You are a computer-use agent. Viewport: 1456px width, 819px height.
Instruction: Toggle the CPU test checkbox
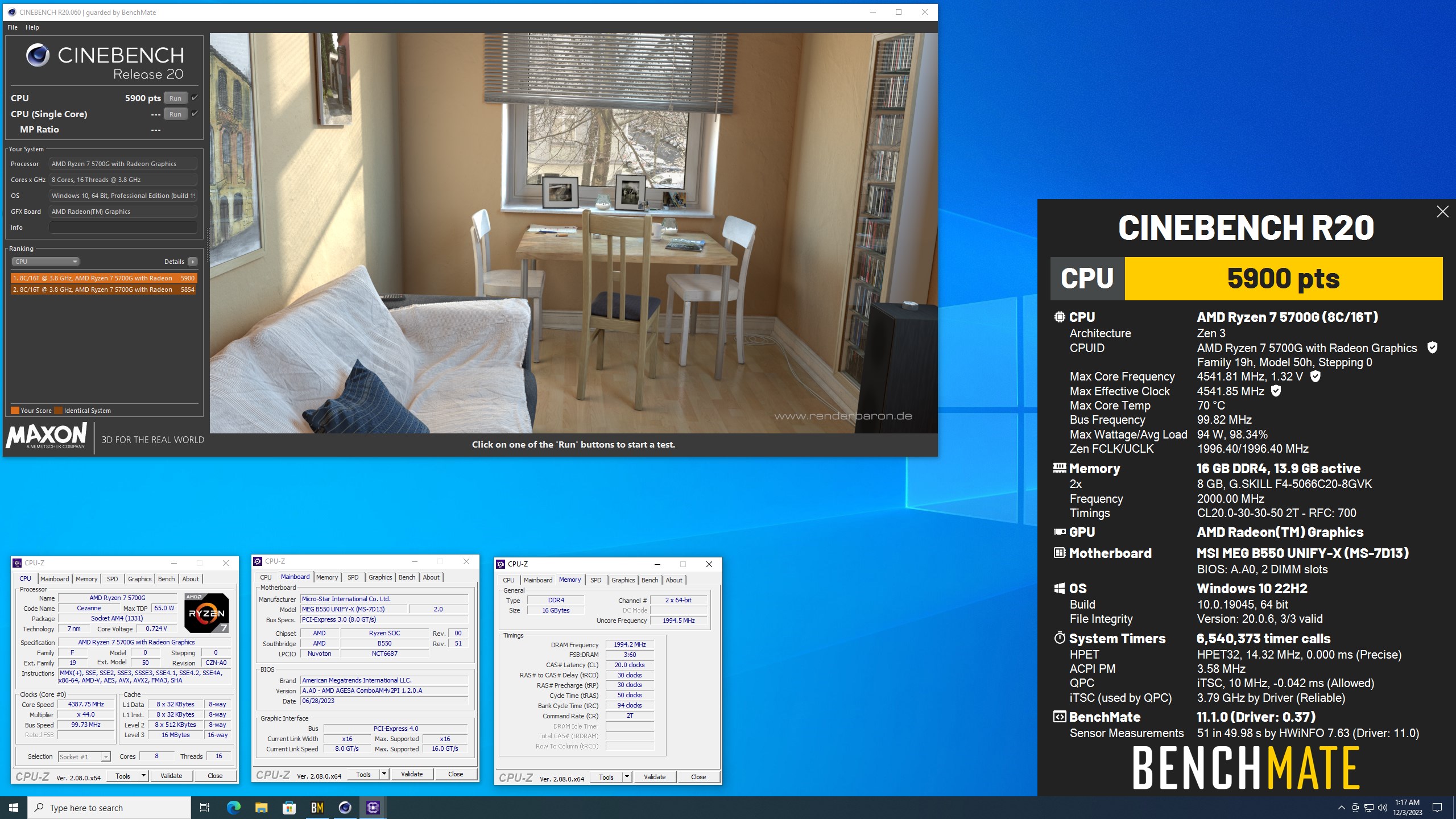(195, 98)
